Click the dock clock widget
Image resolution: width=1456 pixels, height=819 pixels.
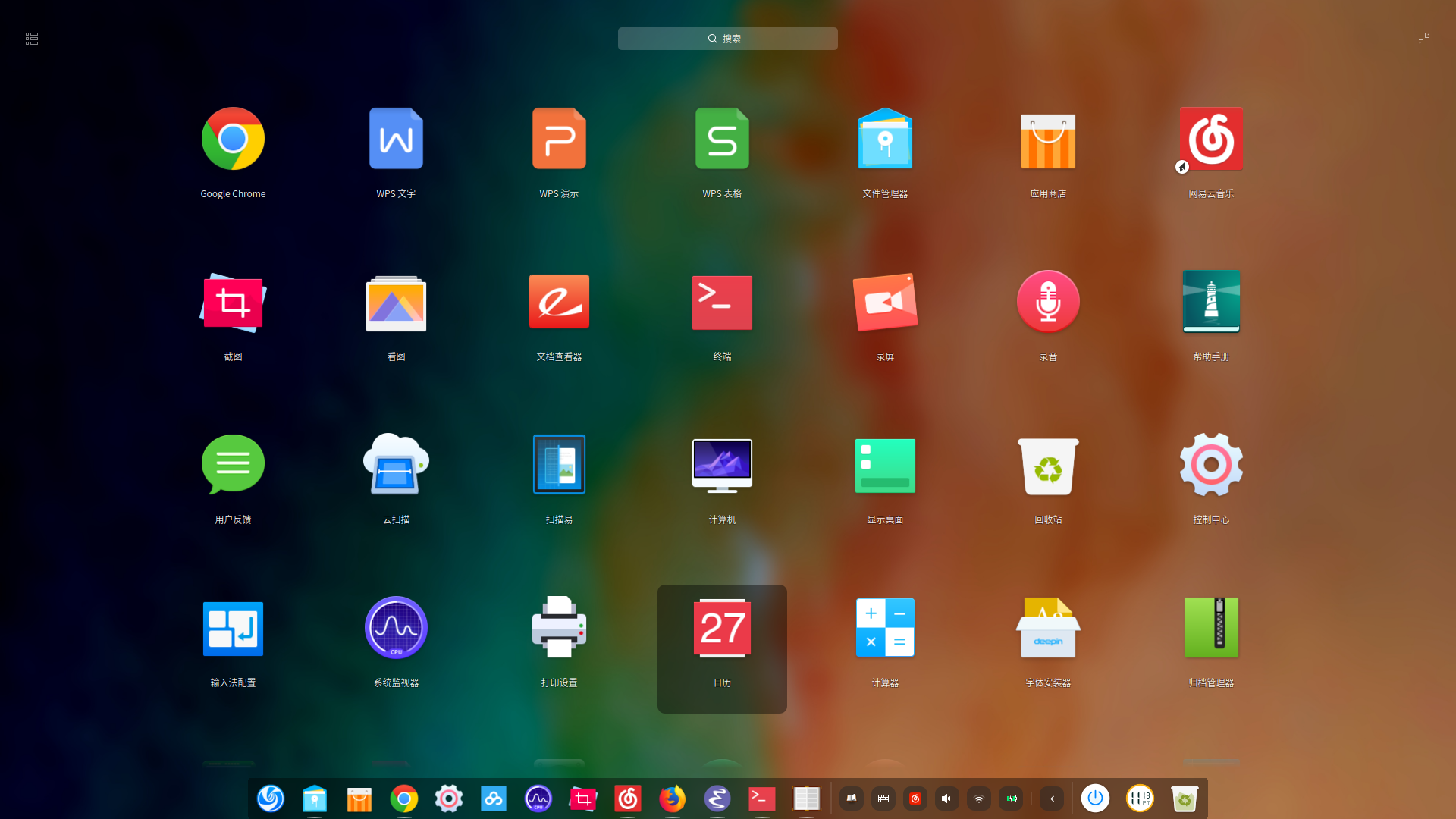[x=1140, y=799]
